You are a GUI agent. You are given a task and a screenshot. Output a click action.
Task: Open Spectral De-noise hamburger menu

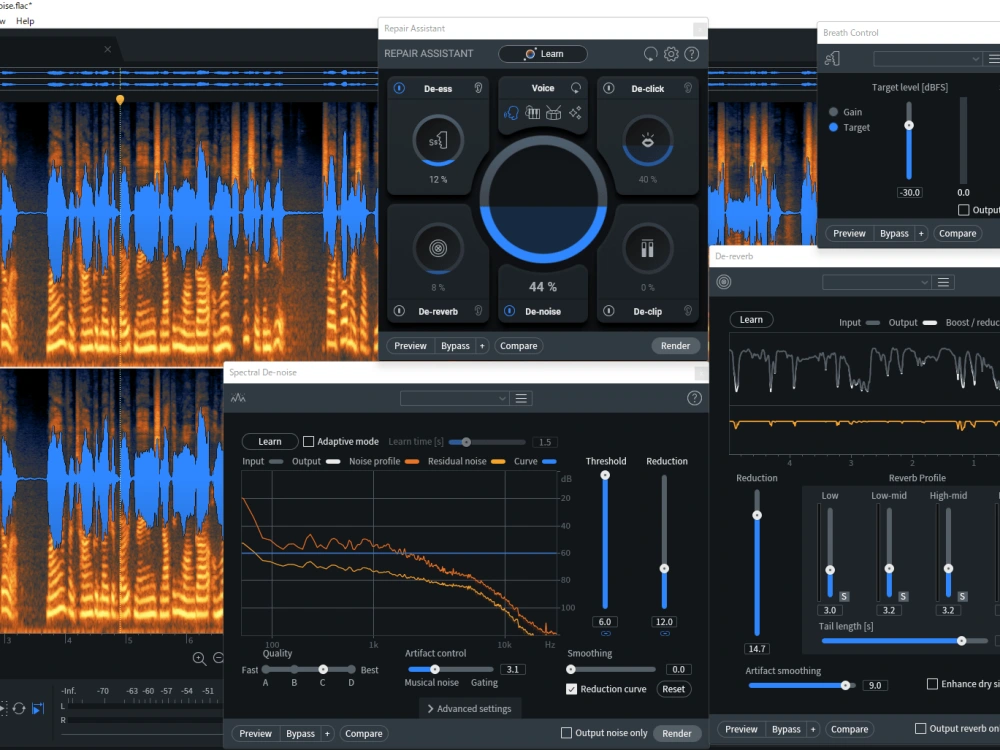click(521, 399)
